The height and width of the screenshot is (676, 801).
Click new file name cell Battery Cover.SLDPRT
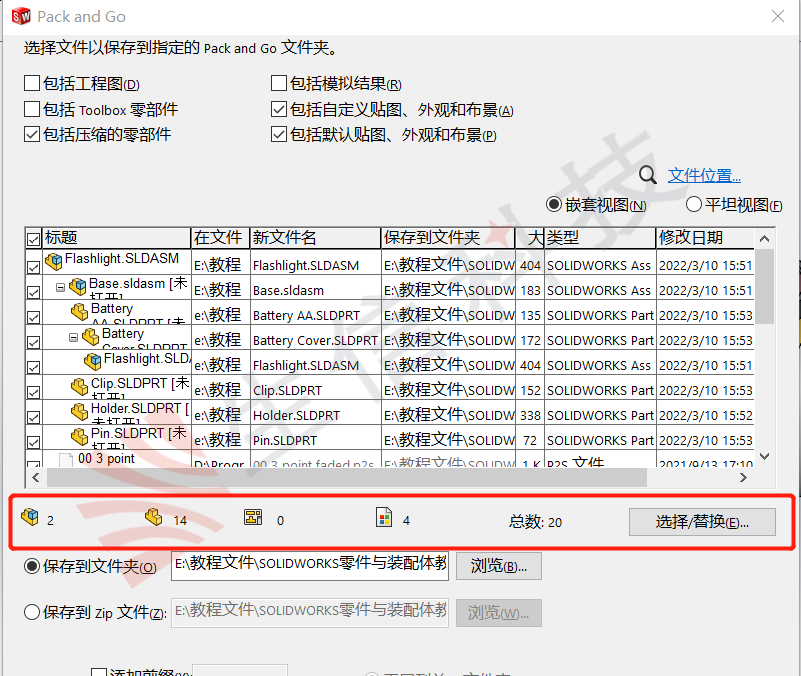316,340
